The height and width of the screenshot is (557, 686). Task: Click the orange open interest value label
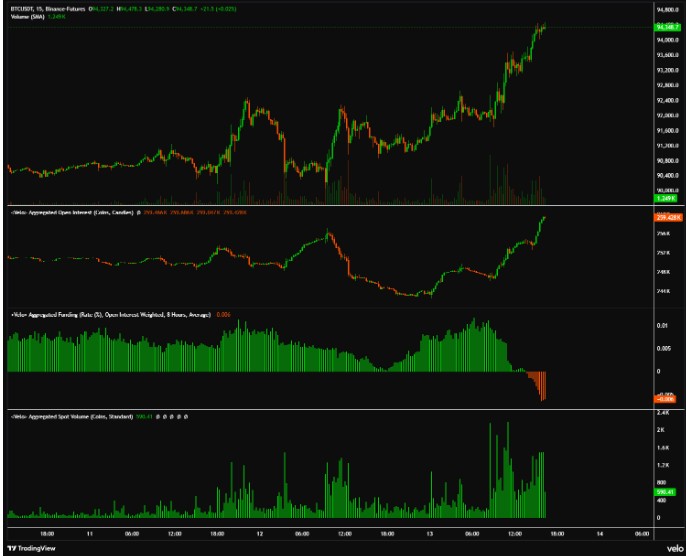pyautogui.click(x=667, y=217)
